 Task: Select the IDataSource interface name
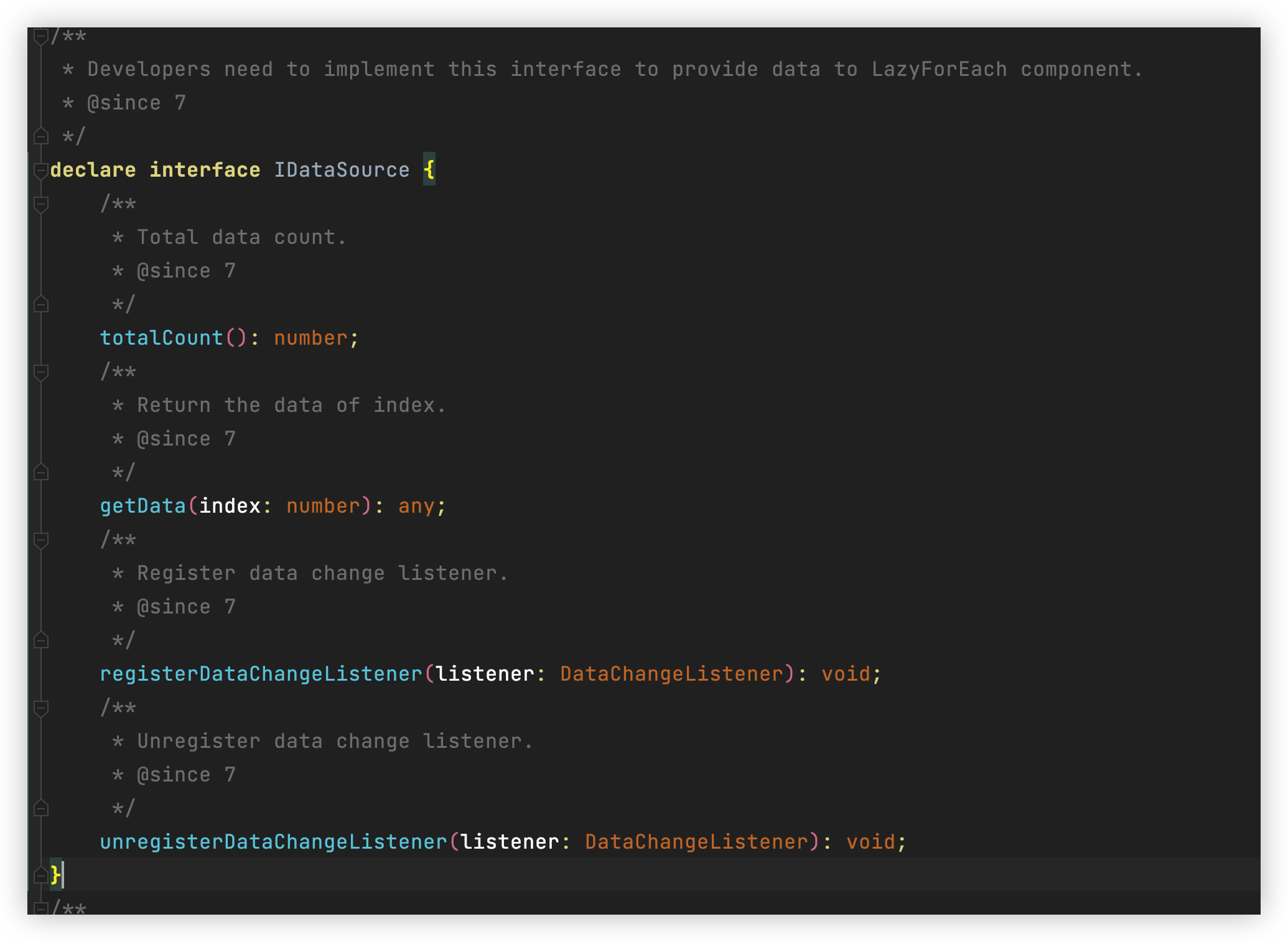click(x=342, y=169)
